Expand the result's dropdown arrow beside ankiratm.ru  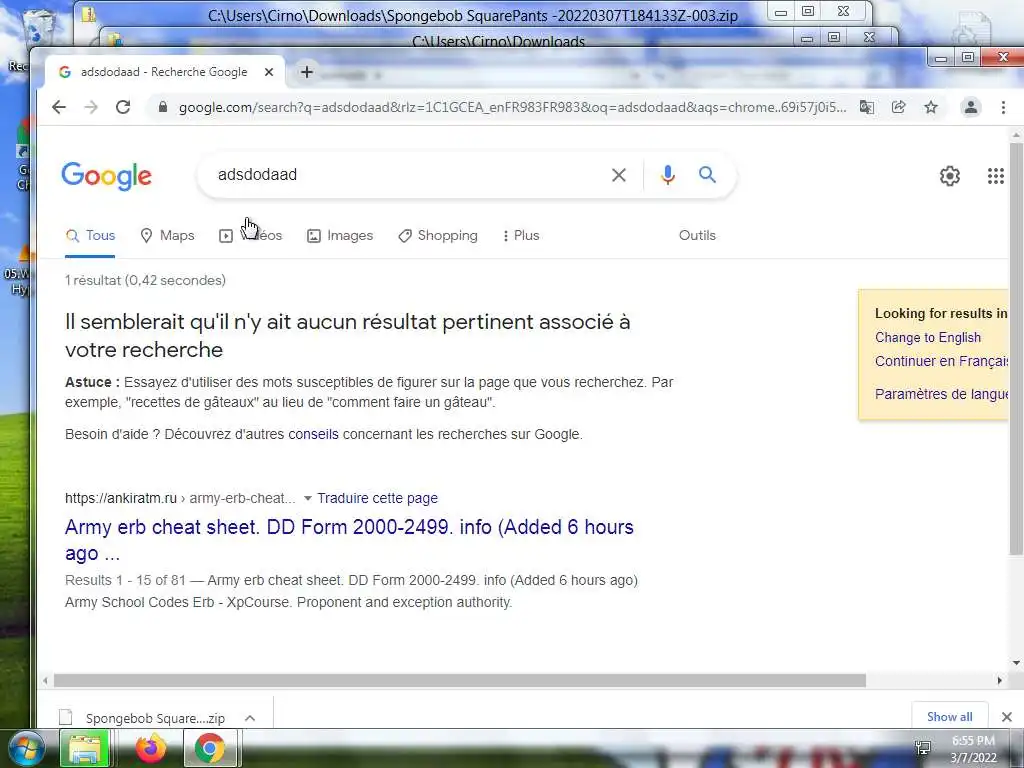coord(308,498)
